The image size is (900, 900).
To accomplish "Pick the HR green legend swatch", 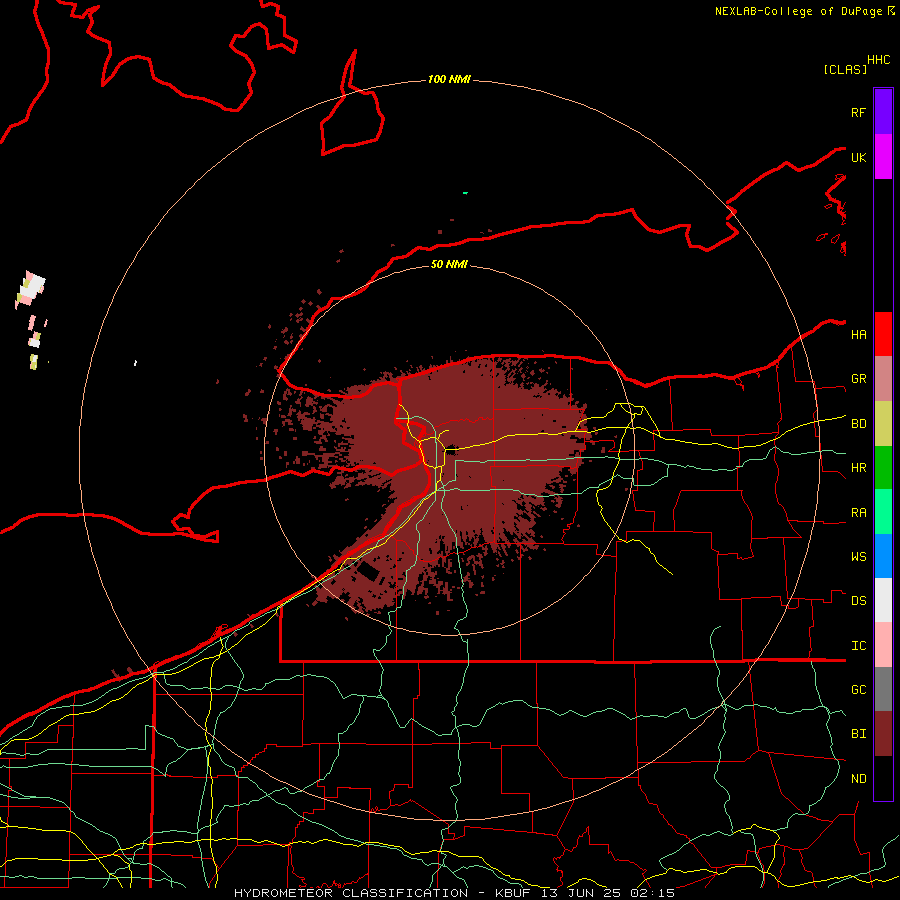I will [883, 468].
